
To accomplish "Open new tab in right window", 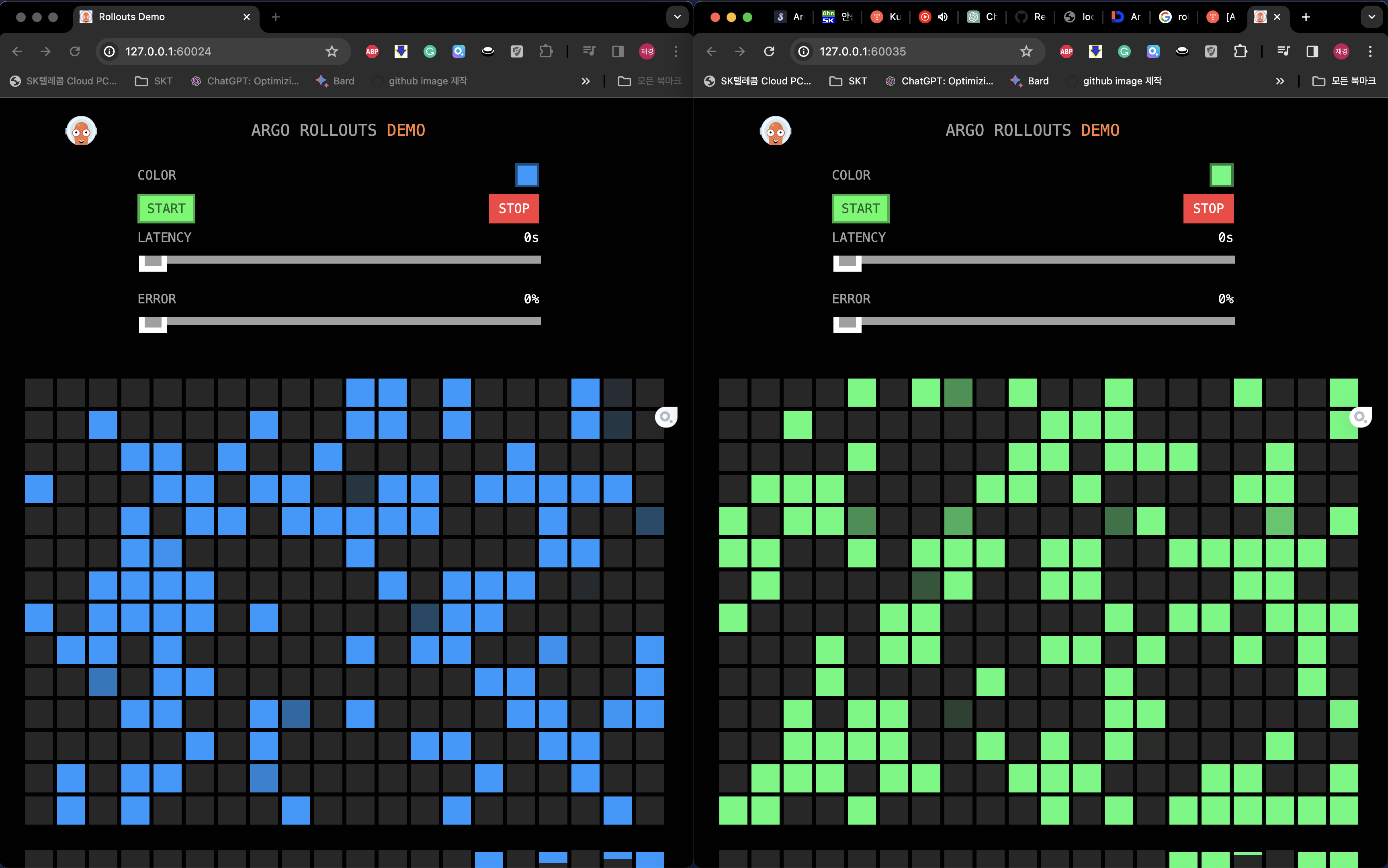I will pyautogui.click(x=1306, y=17).
